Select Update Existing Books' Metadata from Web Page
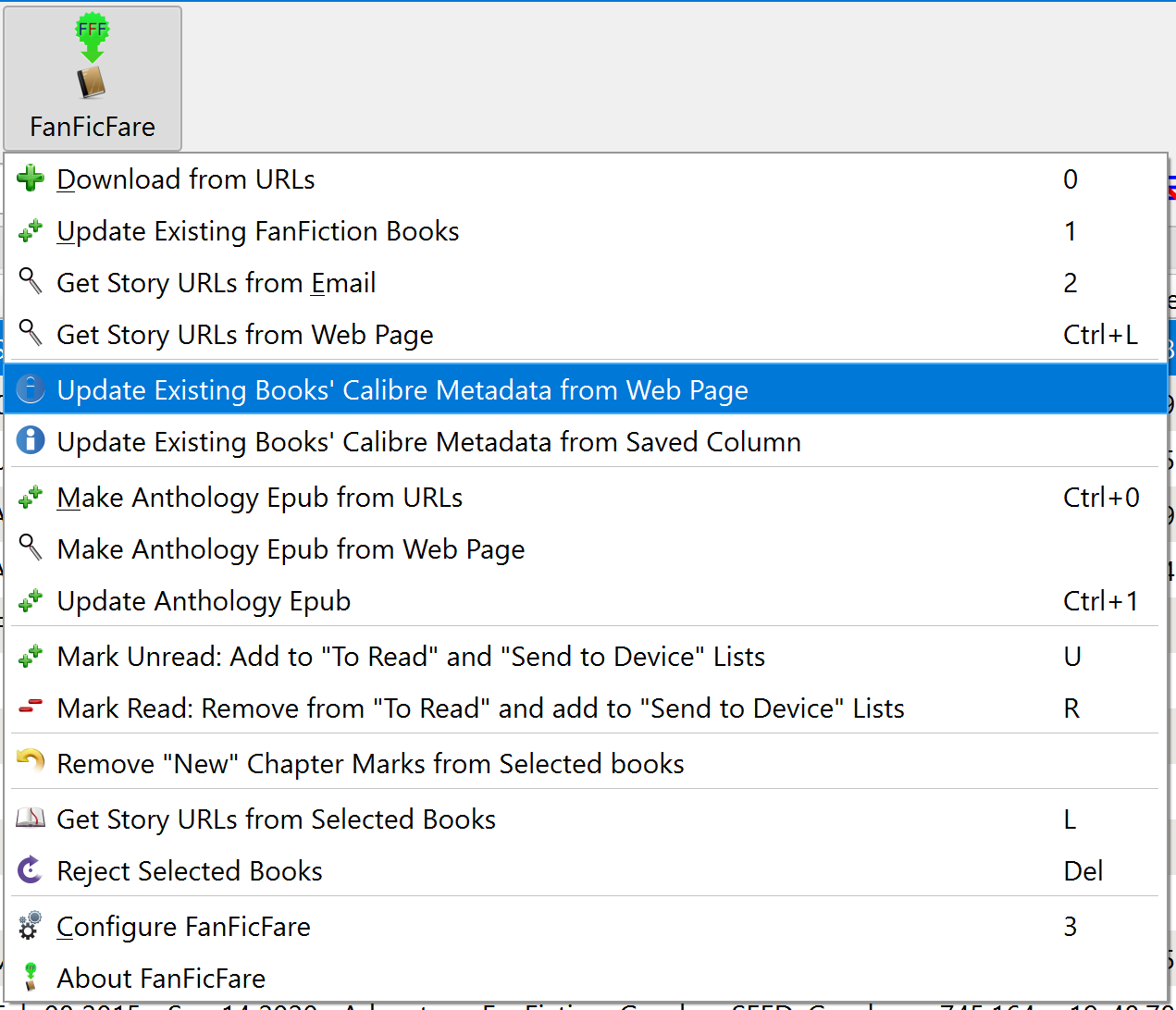1176x1010 pixels. coord(402,390)
